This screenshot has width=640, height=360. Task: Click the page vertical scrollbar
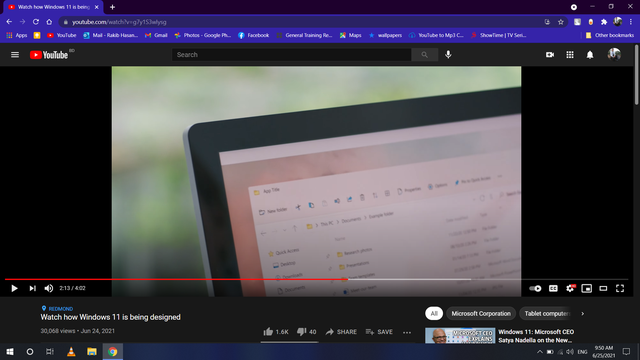(637, 74)
